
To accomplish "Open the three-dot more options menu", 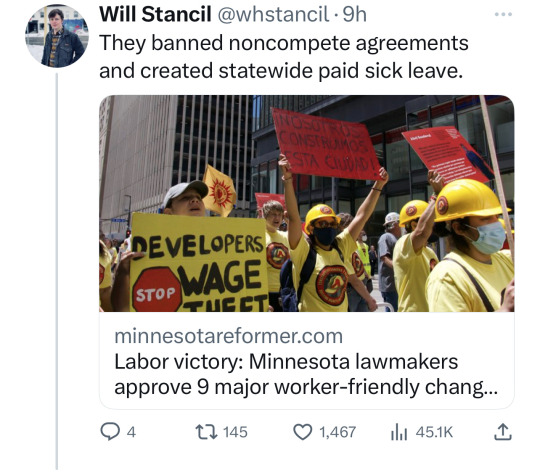I will point(503,14).
